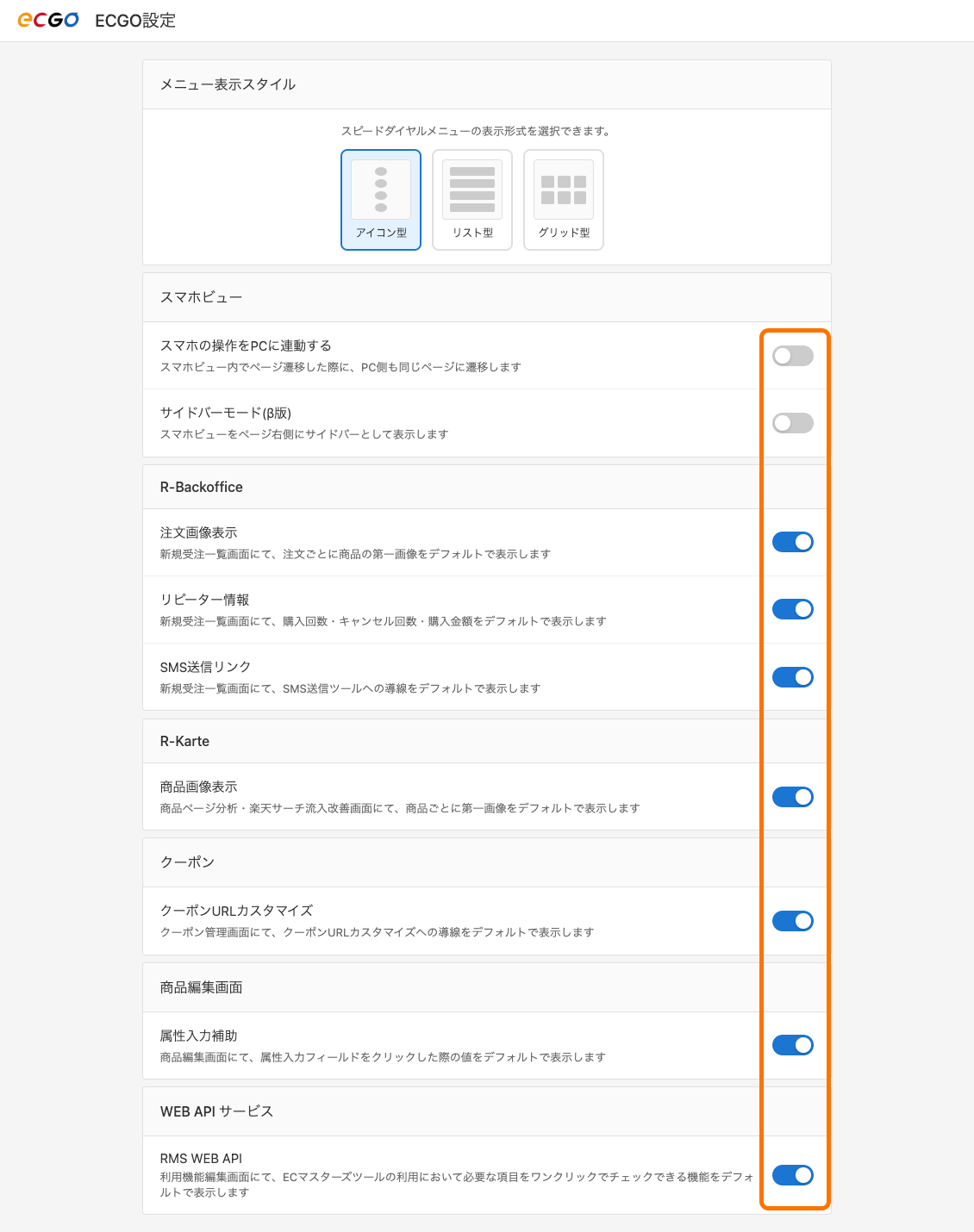Screen dimensions: 974x1232
Task: Click the スピードダイヤルメニュー description text
Action: (x=476, y=131)
